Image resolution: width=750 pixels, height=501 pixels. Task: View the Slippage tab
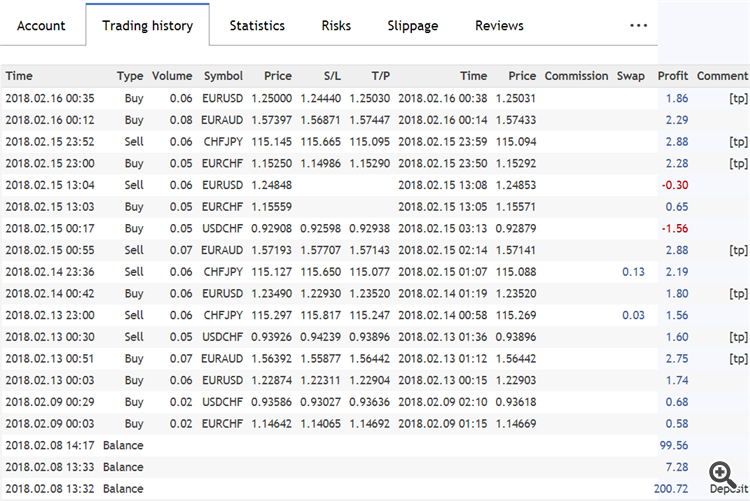tap(413, 26)
